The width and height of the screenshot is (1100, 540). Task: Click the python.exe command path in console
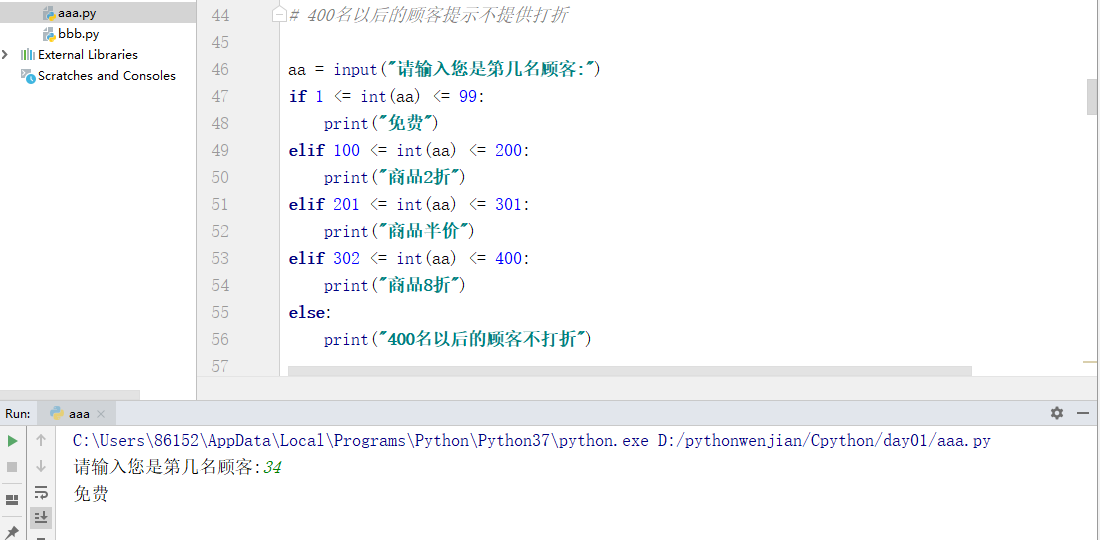pos(532,441)
